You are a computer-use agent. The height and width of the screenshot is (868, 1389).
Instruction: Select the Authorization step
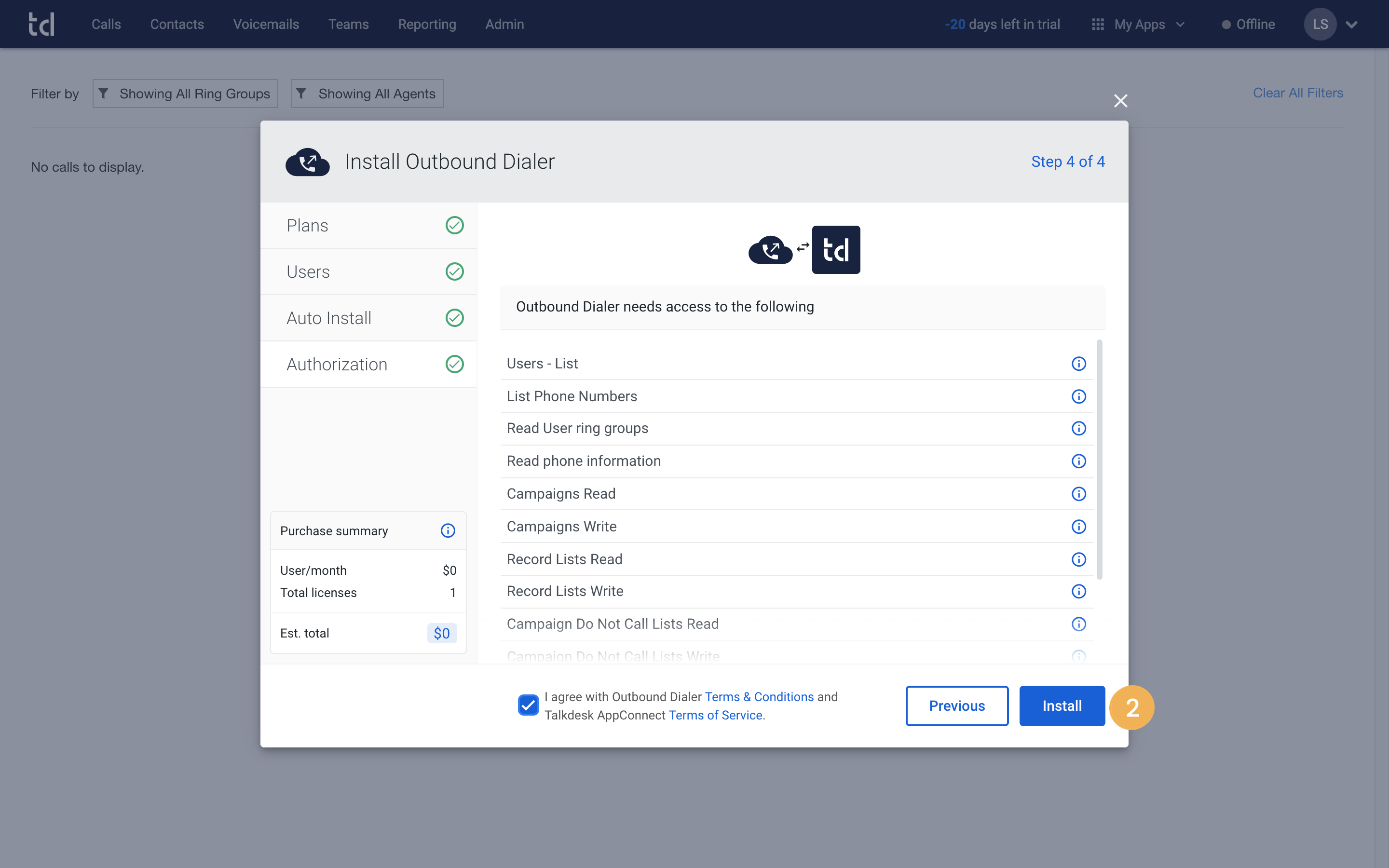point(368,365)
